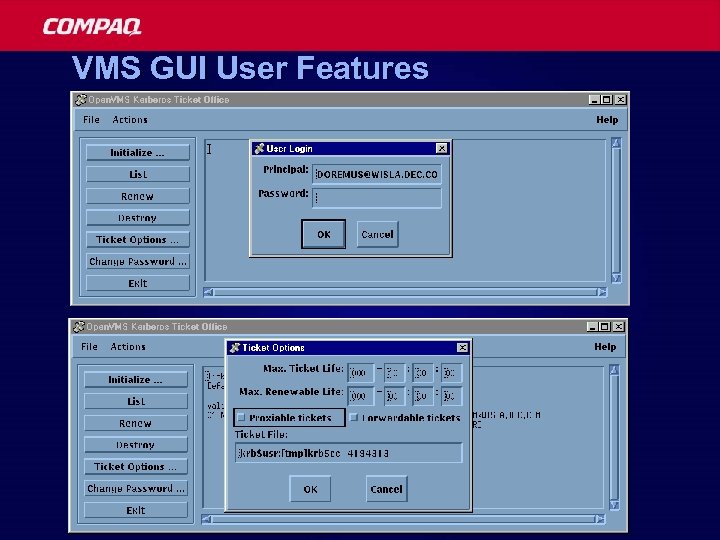Click scroll down arrow in lower window
The image size is (720, 540).
[614, 506]
